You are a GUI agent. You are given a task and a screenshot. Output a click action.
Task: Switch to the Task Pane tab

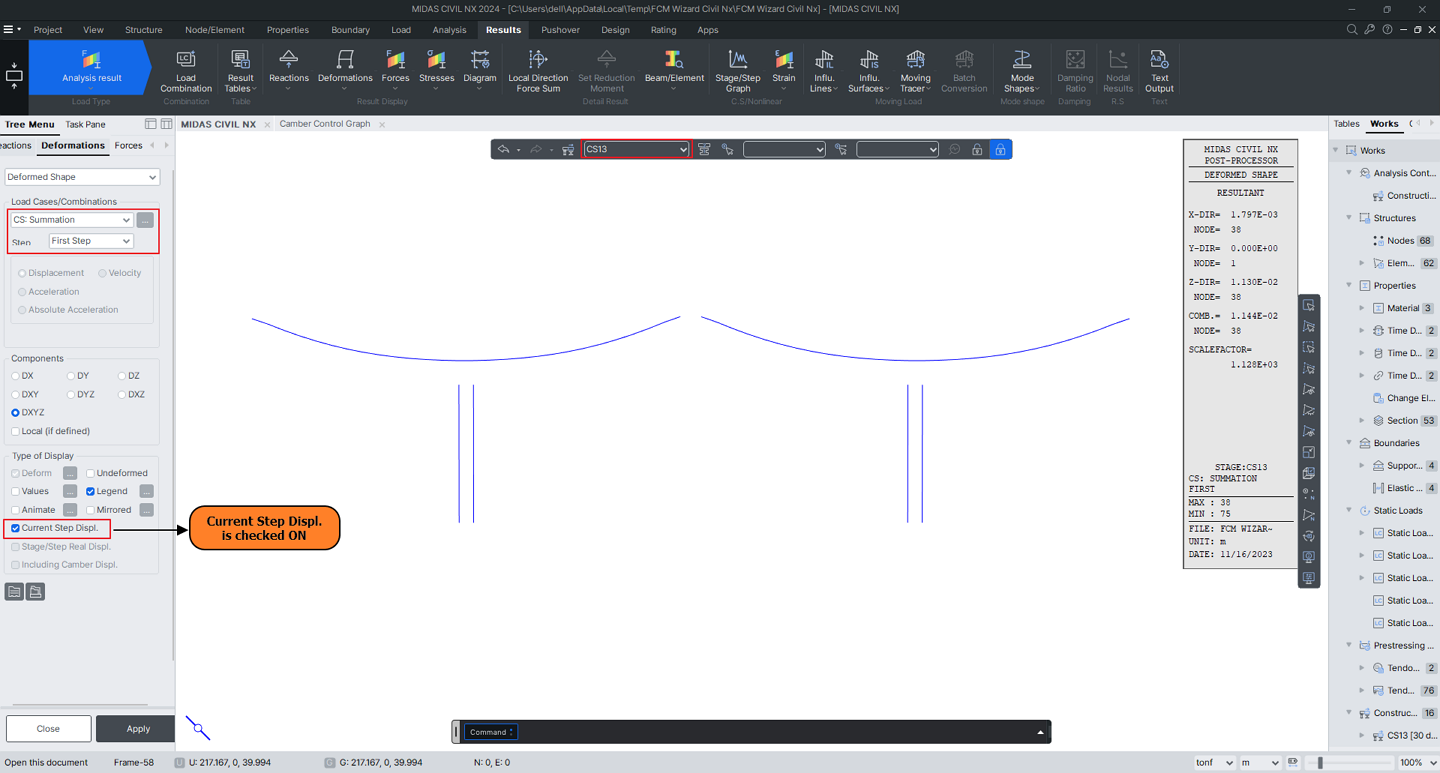[x=85, y=124]
